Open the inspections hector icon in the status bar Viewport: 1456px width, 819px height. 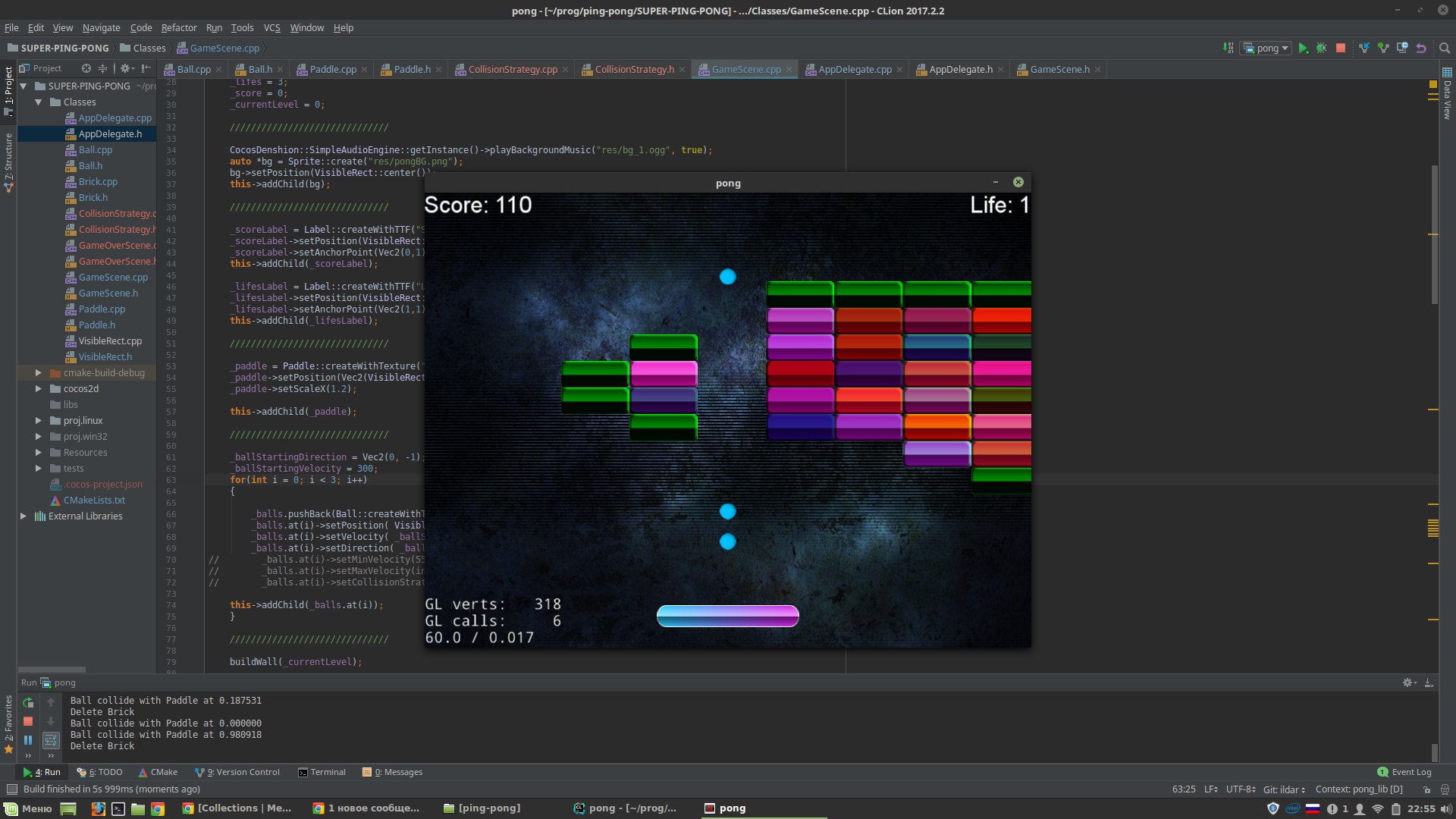(1445, 789)
